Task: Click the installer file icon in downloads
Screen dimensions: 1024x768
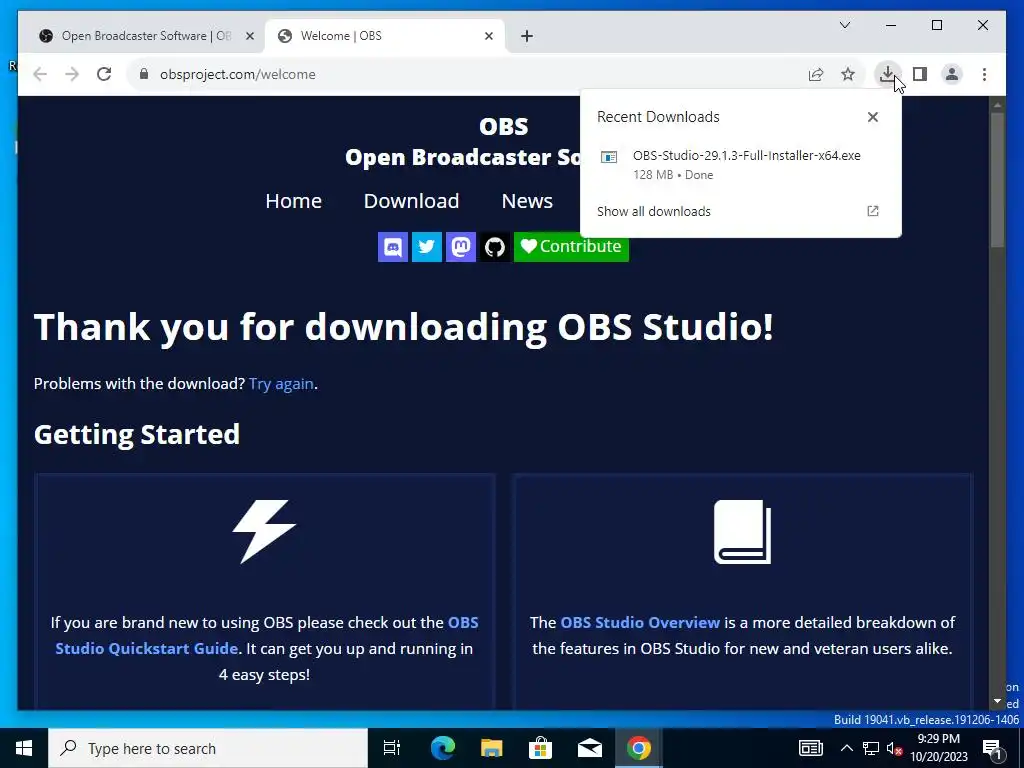Action: pos(609,157)
